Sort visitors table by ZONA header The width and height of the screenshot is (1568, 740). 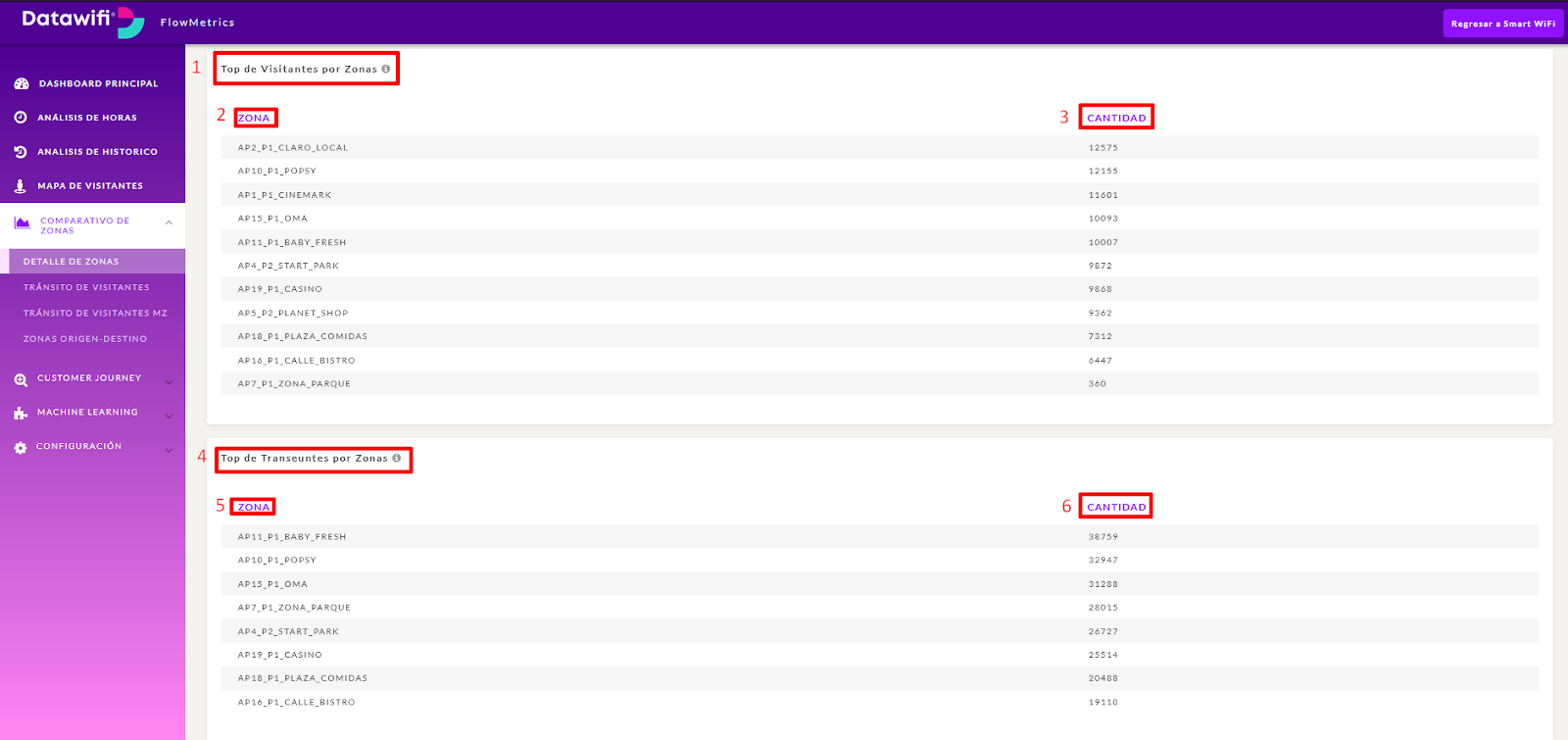pyautogui.click(x=254, y=118)
